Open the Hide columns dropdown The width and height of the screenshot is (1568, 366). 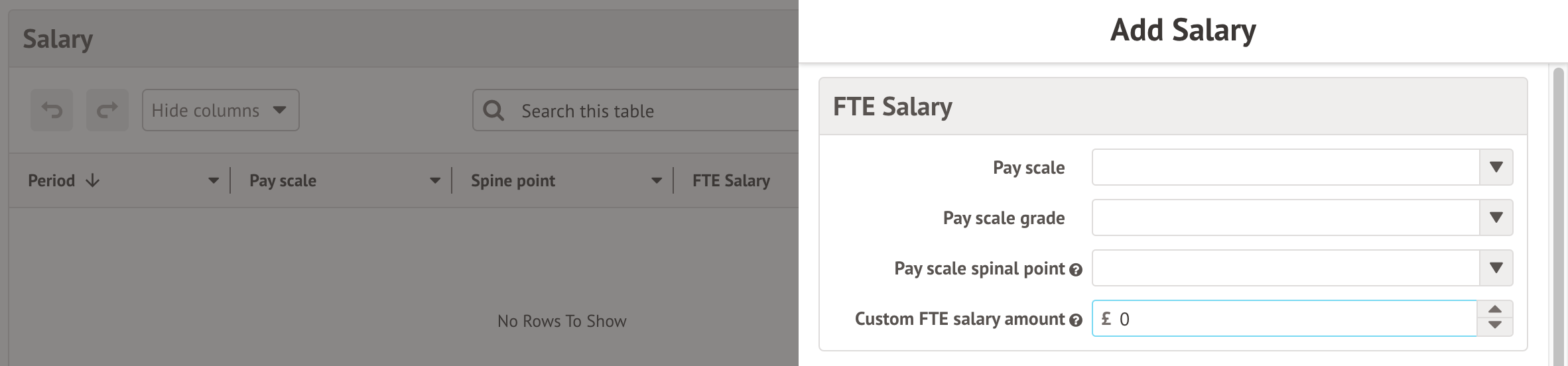click(x=220, y=110)
